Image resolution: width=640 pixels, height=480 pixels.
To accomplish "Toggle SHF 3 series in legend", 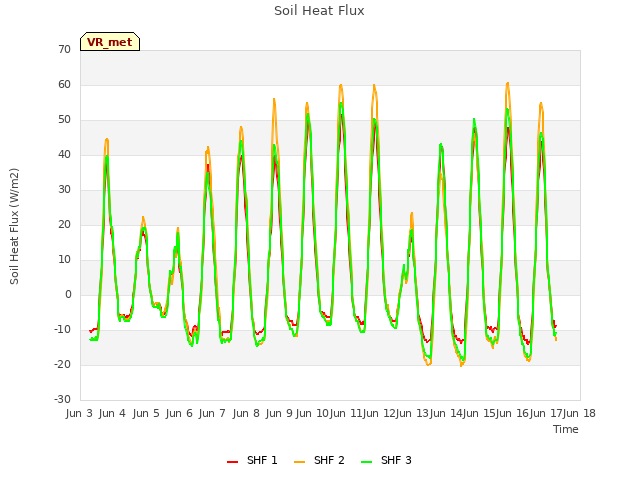I will (386, 460).
